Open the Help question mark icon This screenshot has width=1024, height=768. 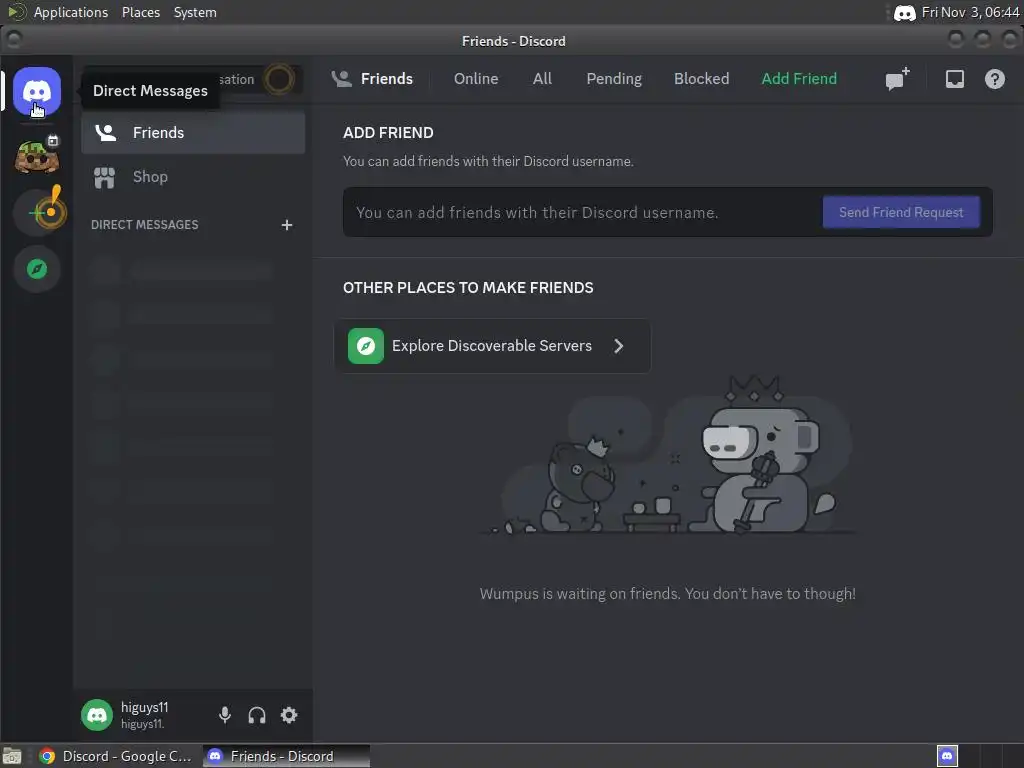tap(995, 79)
